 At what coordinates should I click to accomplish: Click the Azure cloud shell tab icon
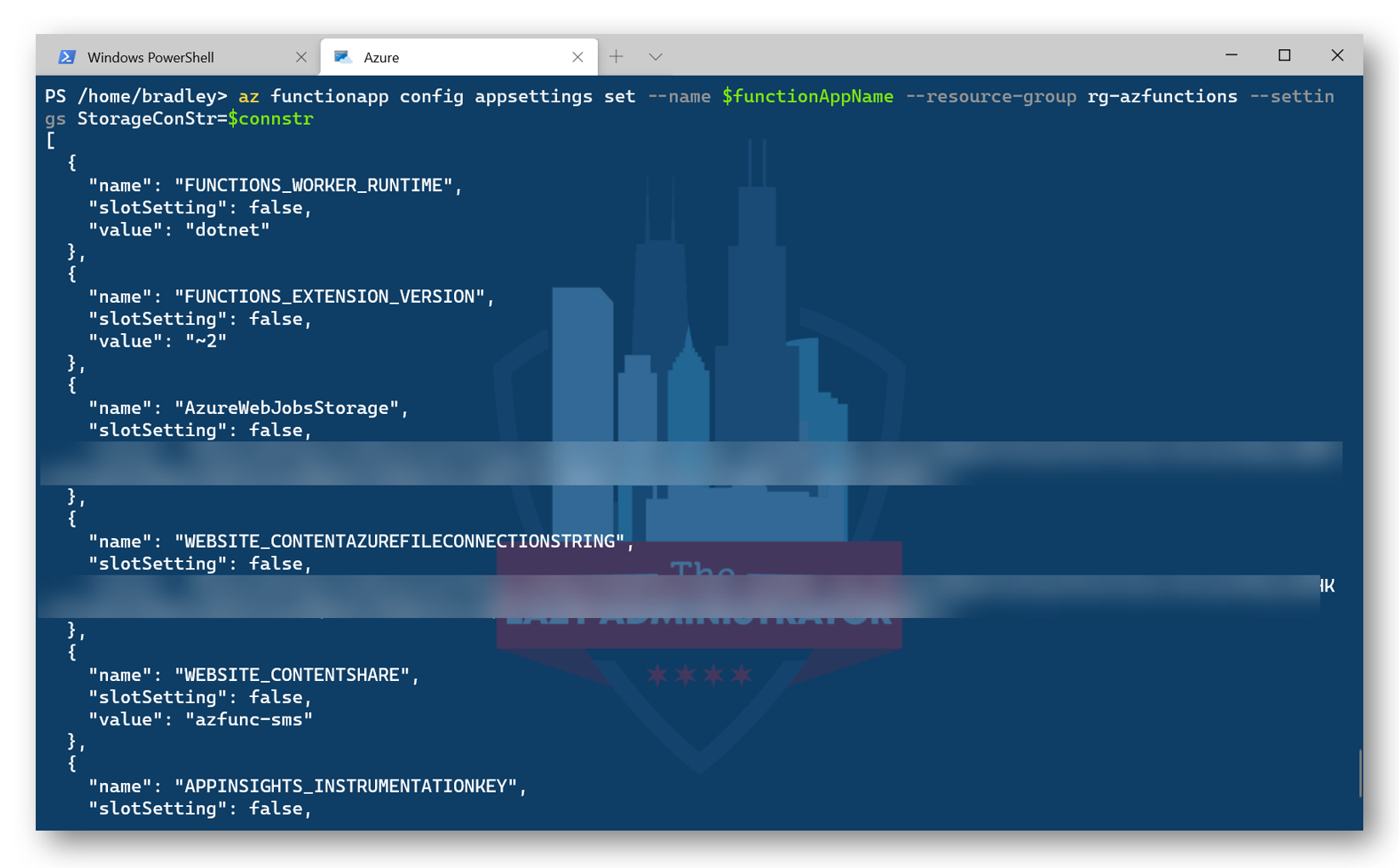[343, 57]
